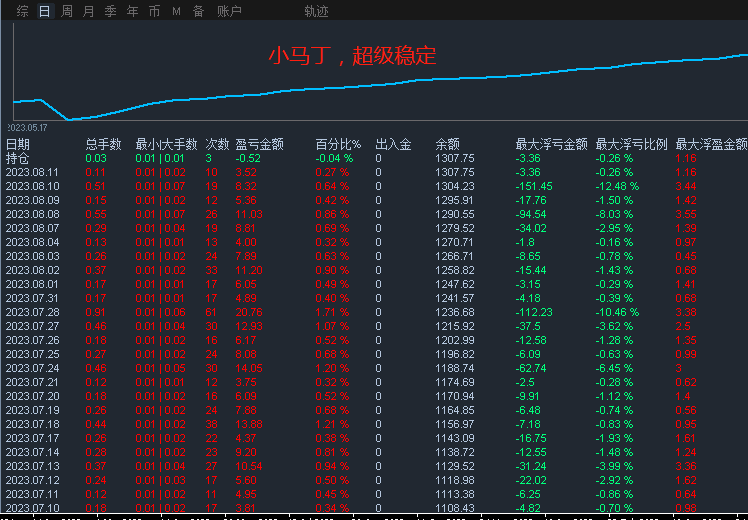Click profit amount 20.76

pyautogui.click(x=249, y=312)
